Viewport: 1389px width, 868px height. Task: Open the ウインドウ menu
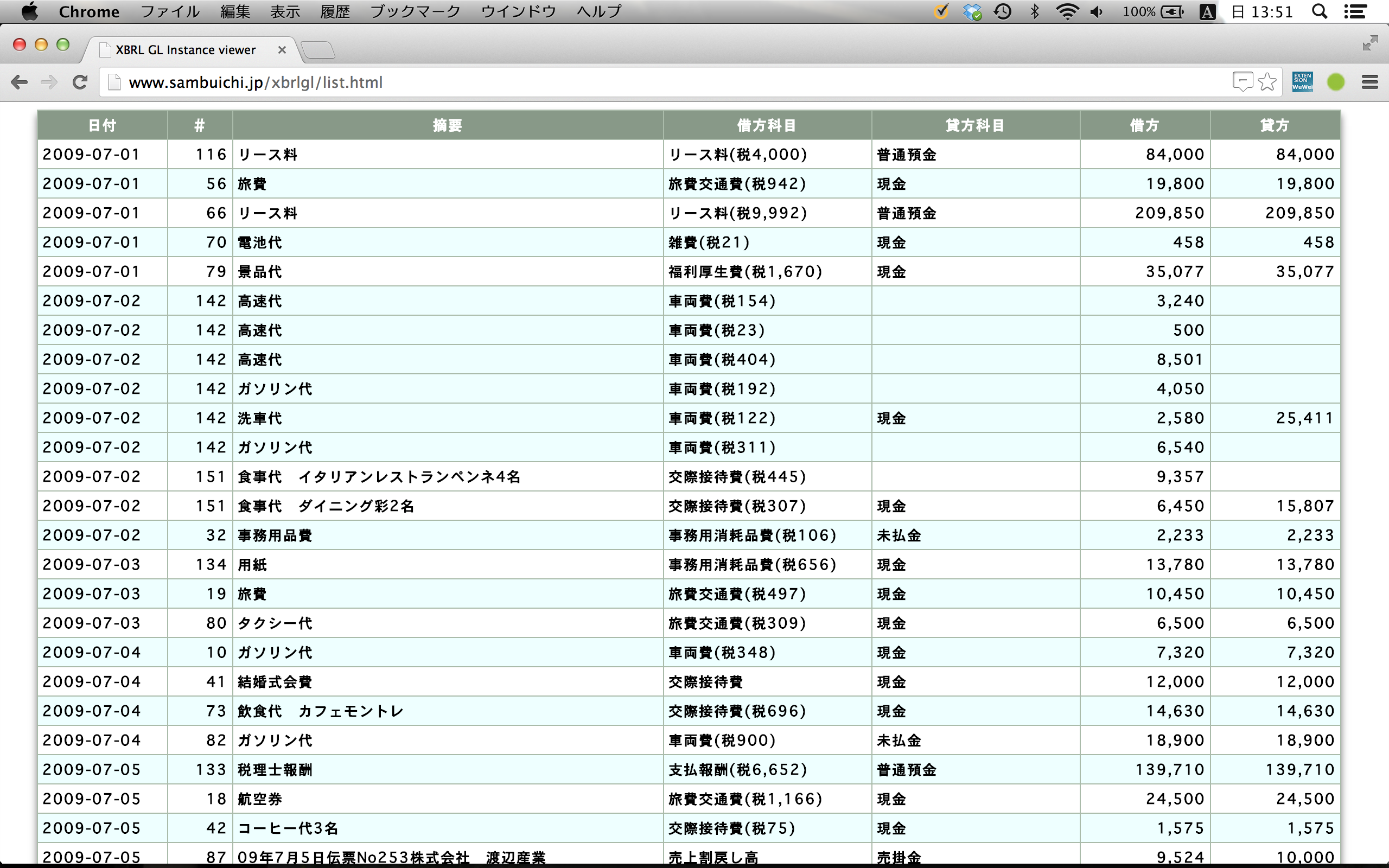point(518,11)
